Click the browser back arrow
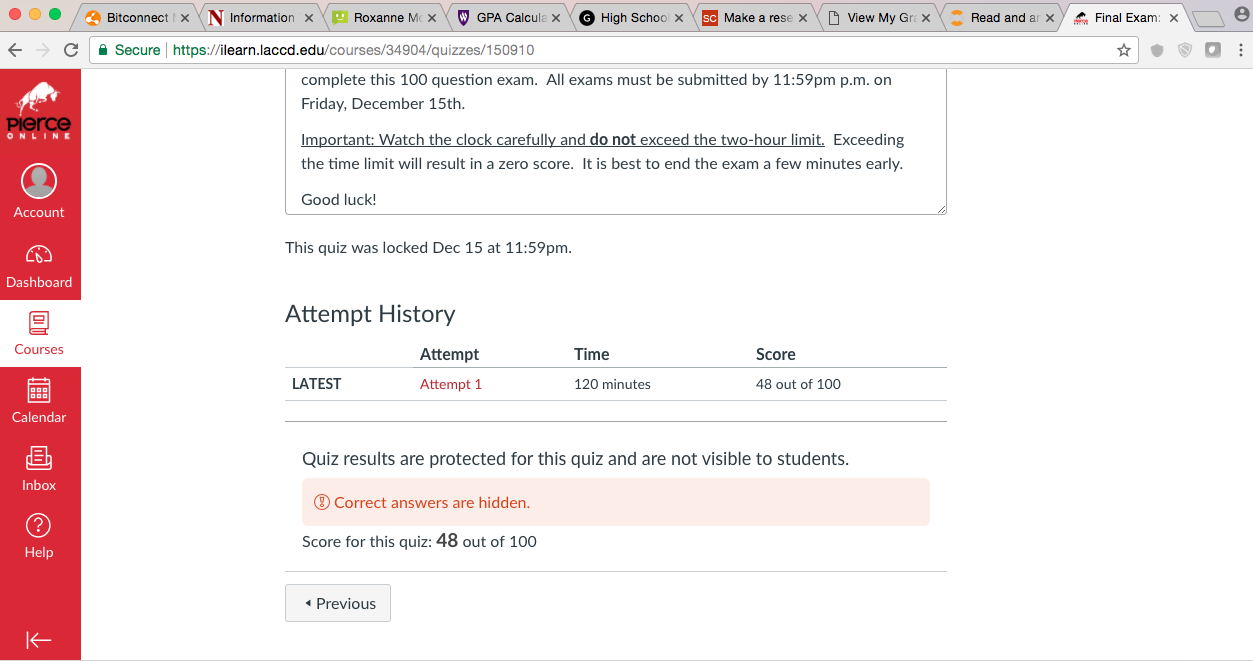 pyautogui.click(x=16, y=50)
